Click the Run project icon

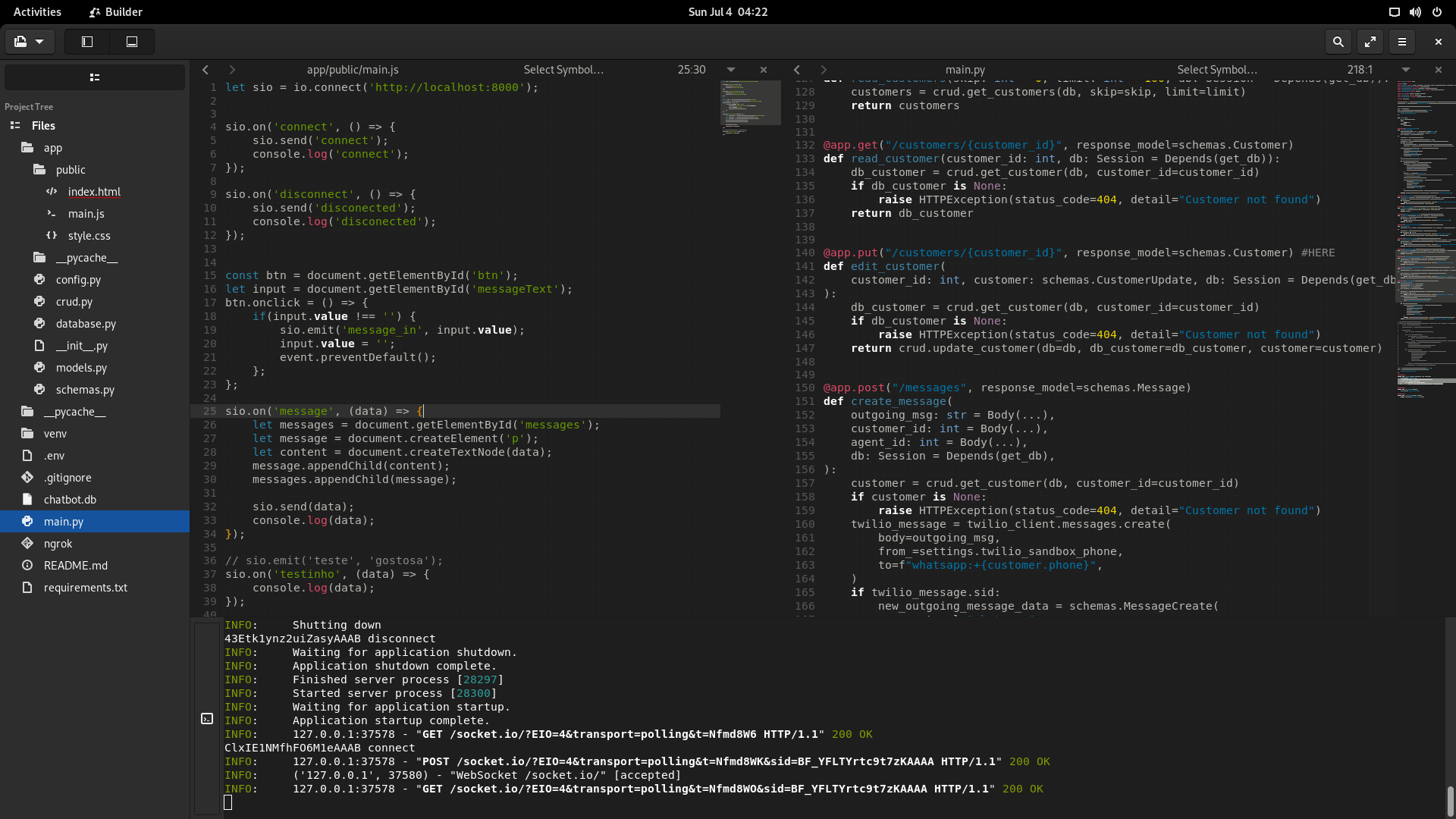click(x=20, y=42)
